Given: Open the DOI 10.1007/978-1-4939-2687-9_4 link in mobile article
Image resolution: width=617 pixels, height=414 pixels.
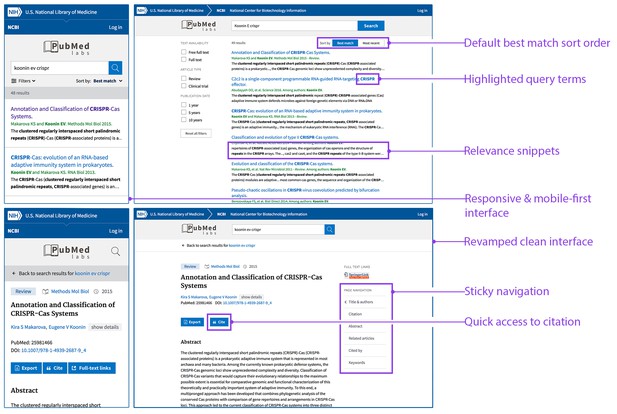Looking at the screenshot, I should [54, 350].
